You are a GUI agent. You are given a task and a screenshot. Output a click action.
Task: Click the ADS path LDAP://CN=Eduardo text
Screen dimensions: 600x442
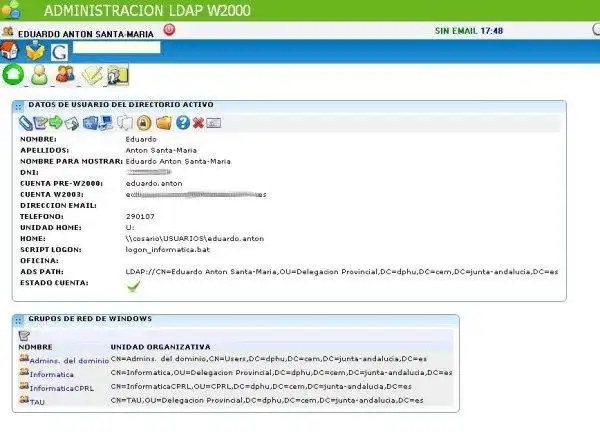coord(342,272)
